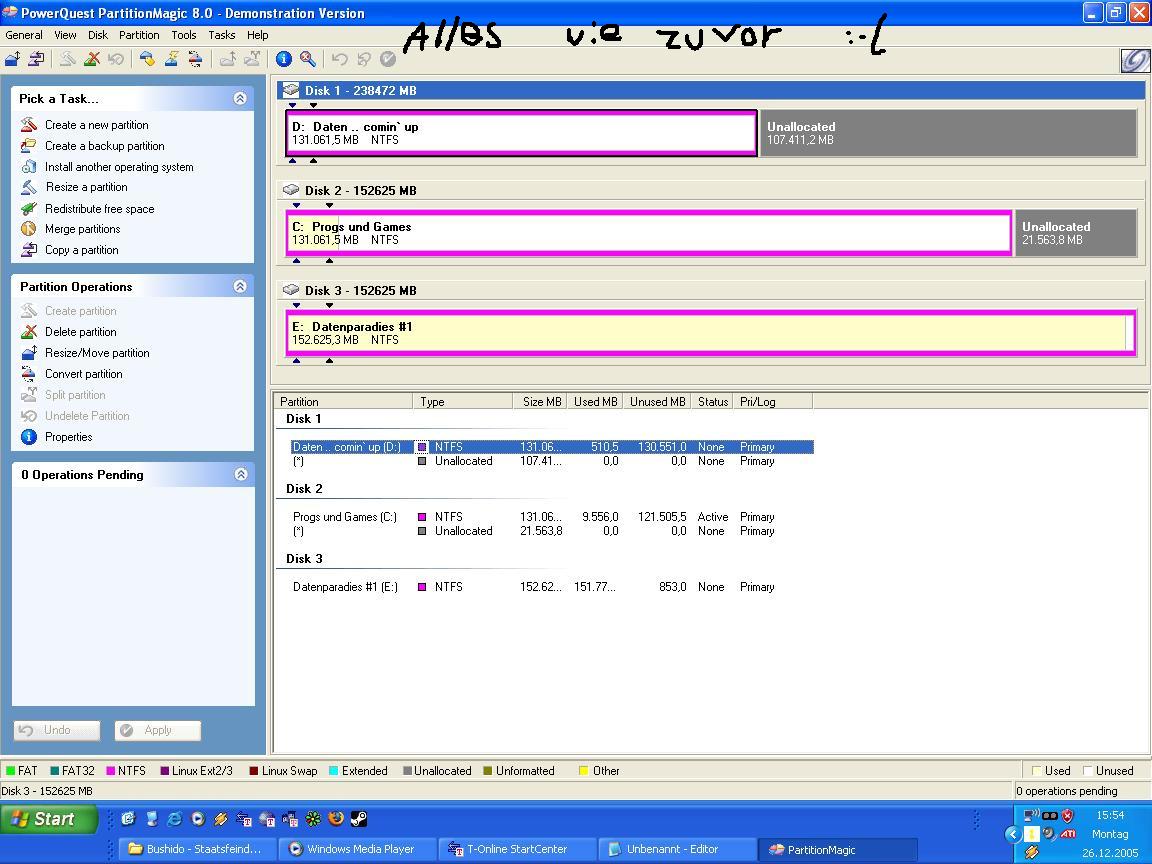
Task: Click the Undo button
Action: click(x=57, y=730)
